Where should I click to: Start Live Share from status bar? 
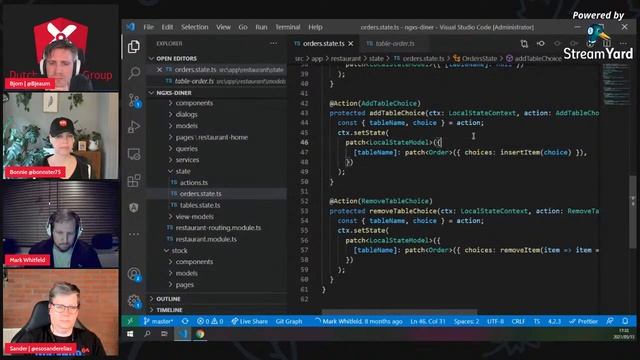[x=249, y=321]
